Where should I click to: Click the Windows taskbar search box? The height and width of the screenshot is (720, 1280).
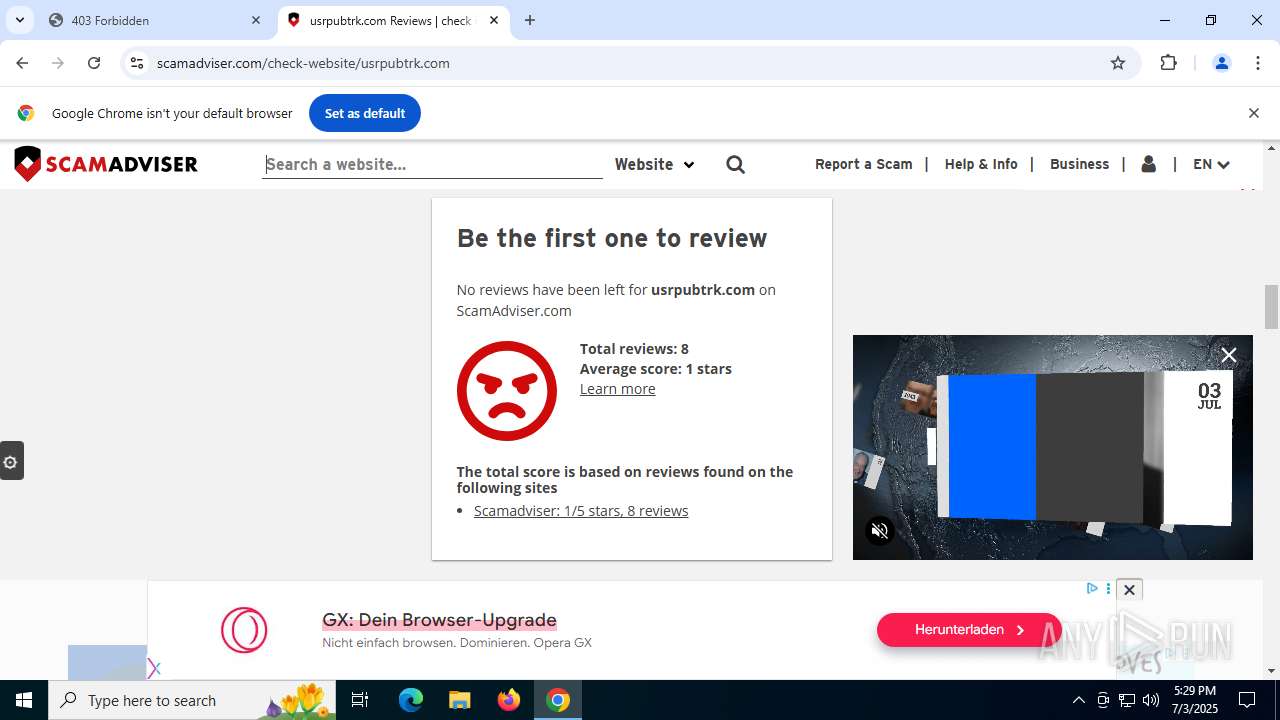194,700
